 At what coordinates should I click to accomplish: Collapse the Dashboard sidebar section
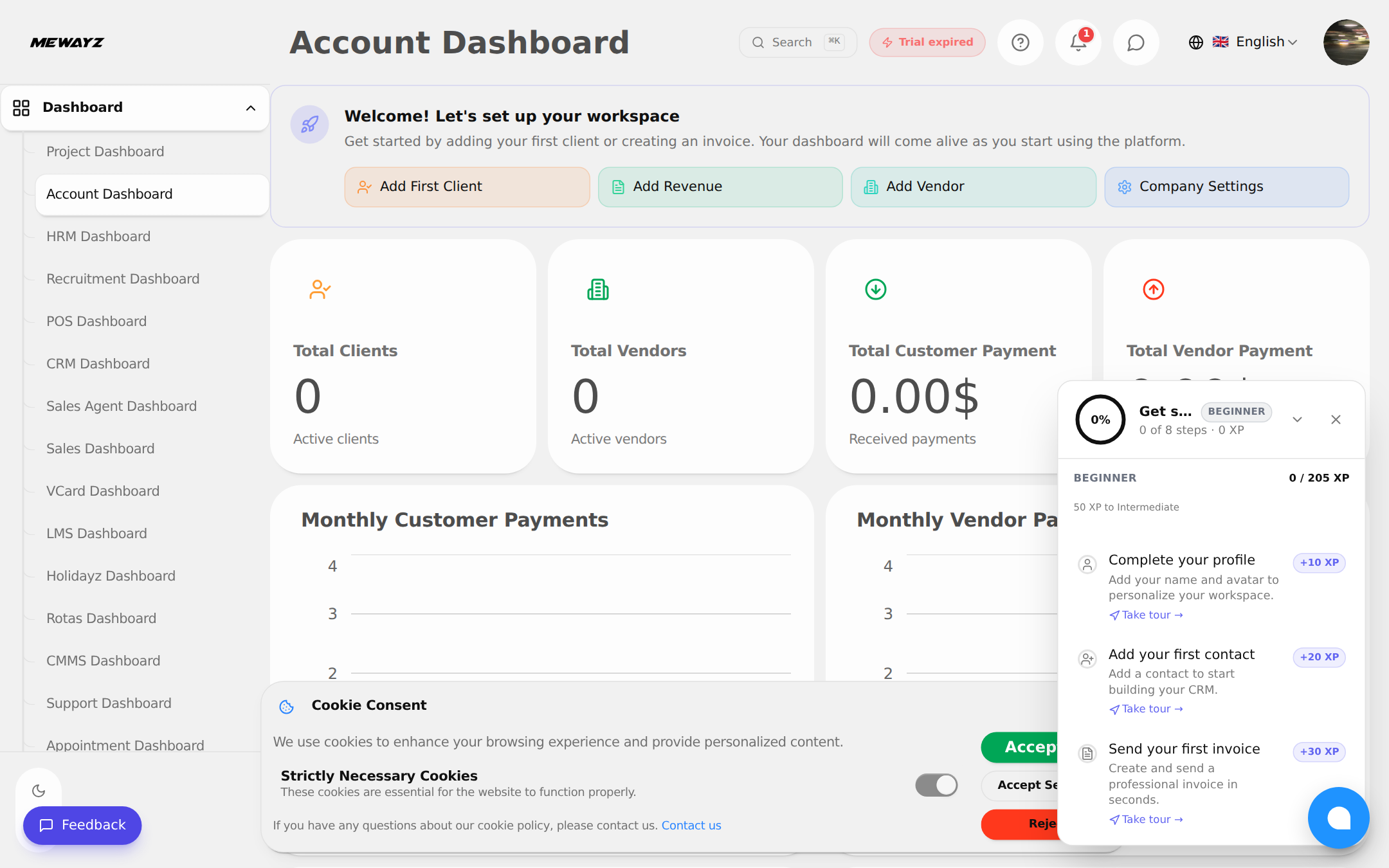coord(250,108)
